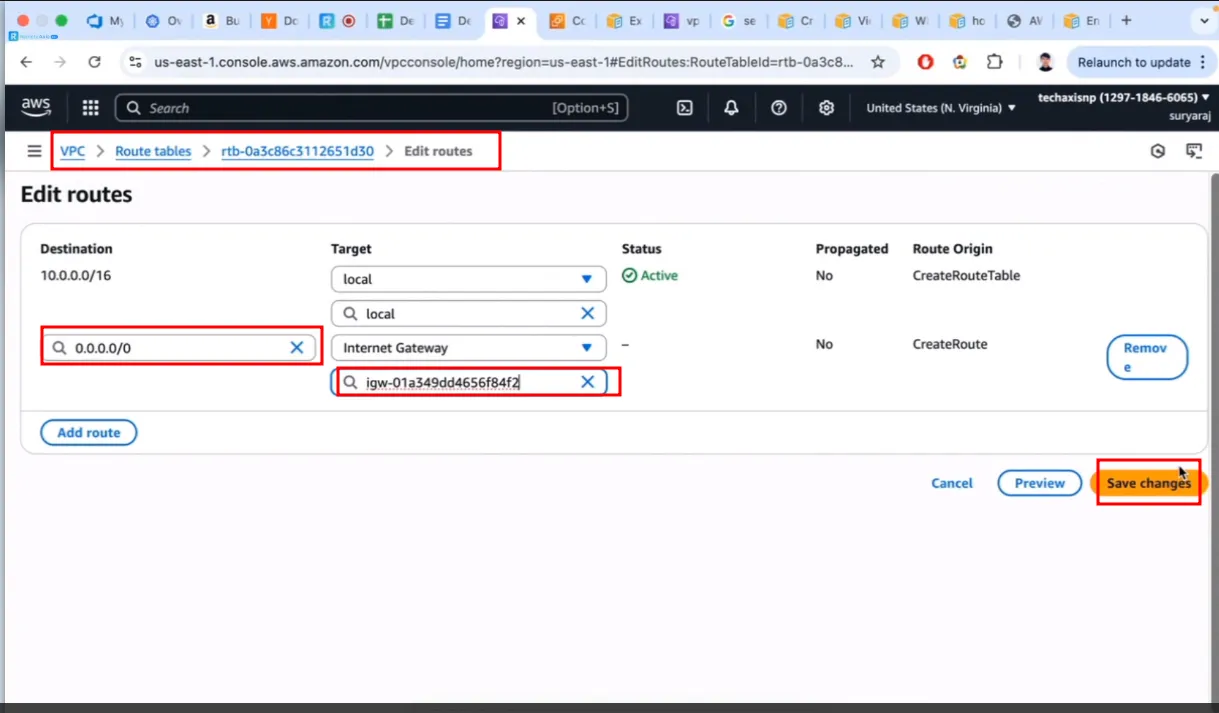Open the United States (N. Virginia) region selector
Screen dimensions: 1219x713
pos(941,108)
